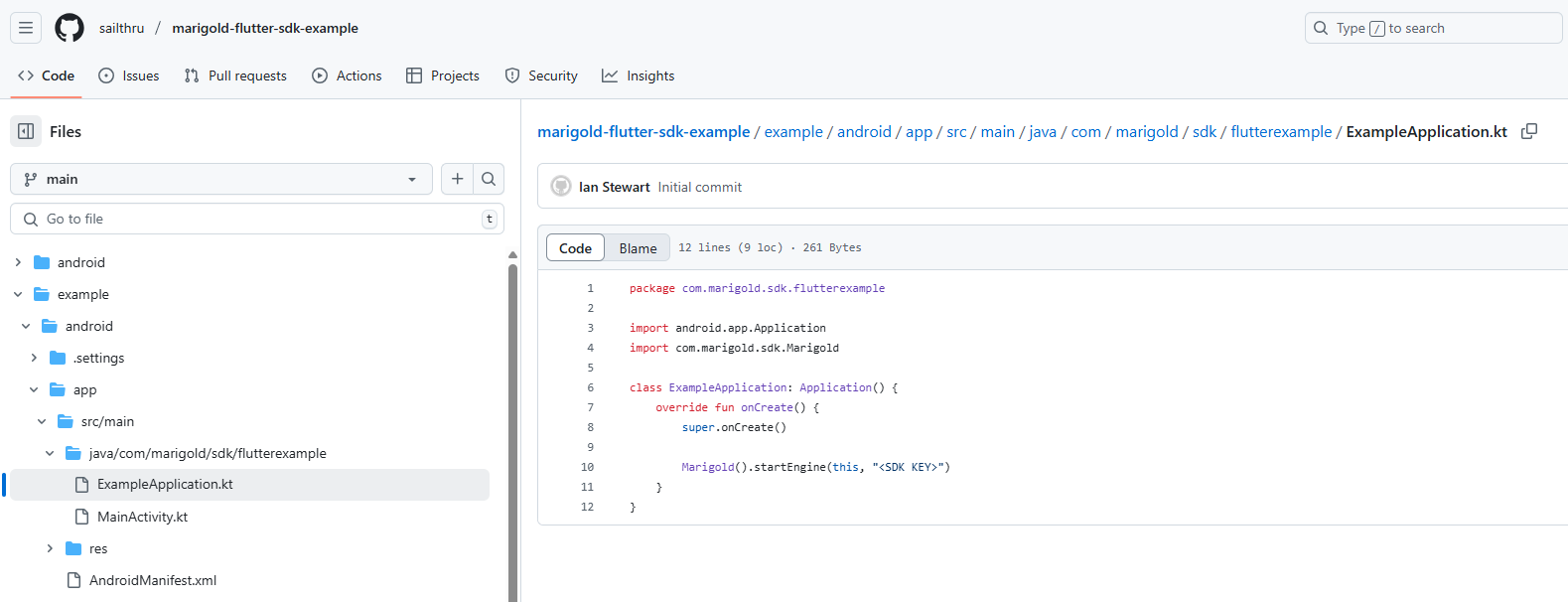Collapse java/com/marigold/sdk/flutterexample chevron
Image resolution: width=1568 pixels, height=602 pixels.
pos(50,453)
